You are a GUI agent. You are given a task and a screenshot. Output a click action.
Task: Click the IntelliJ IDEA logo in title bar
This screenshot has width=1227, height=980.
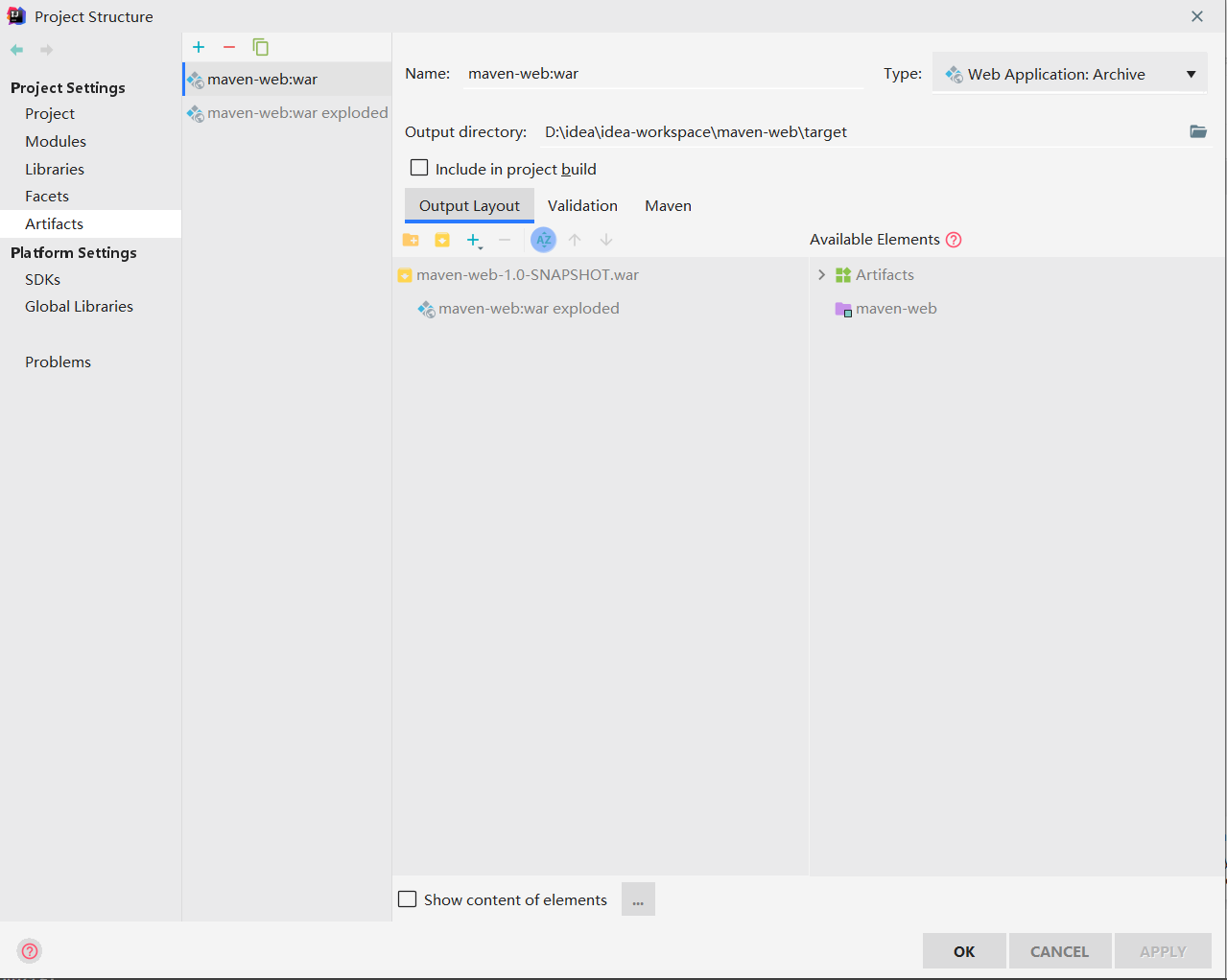click(x=16, y=16)
